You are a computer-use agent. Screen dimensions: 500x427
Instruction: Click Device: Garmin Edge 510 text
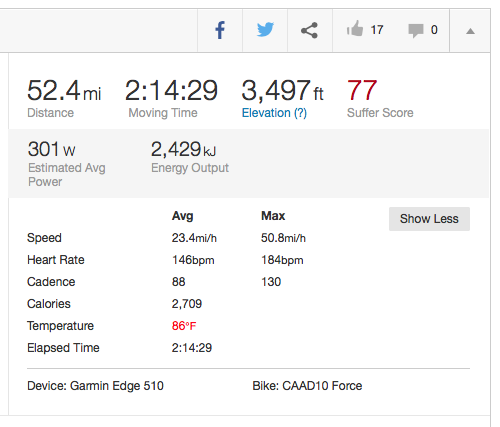point(95,386)
